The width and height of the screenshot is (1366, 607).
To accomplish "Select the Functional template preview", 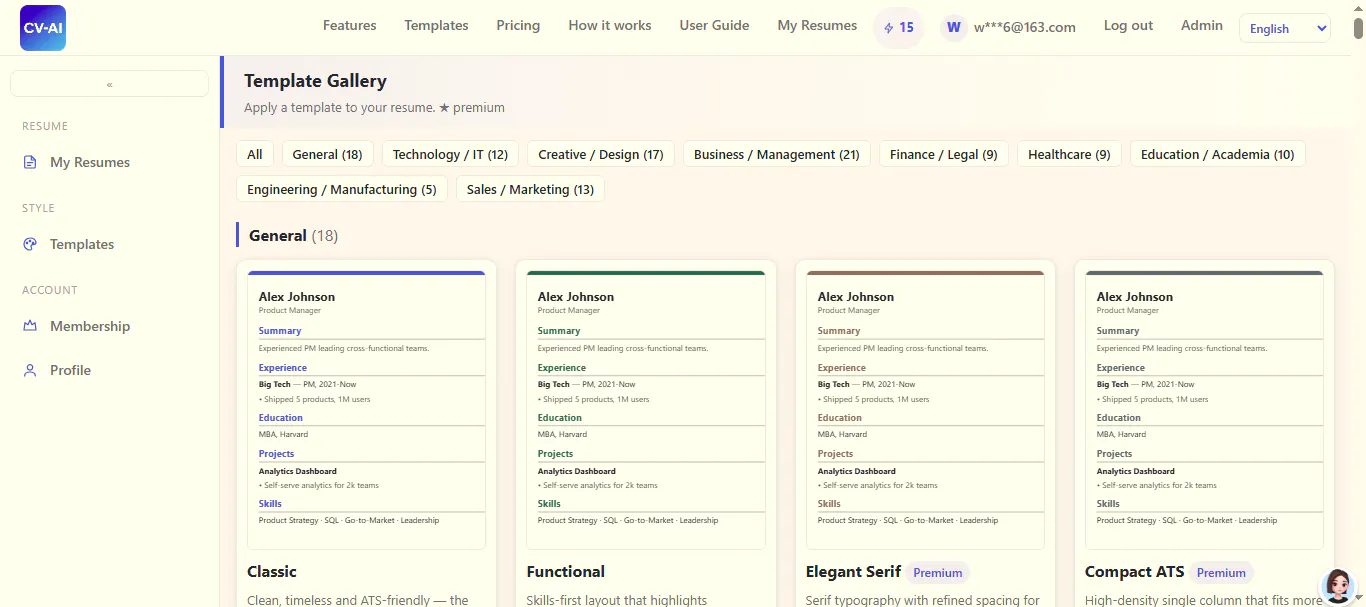I will tap(645, 410).
